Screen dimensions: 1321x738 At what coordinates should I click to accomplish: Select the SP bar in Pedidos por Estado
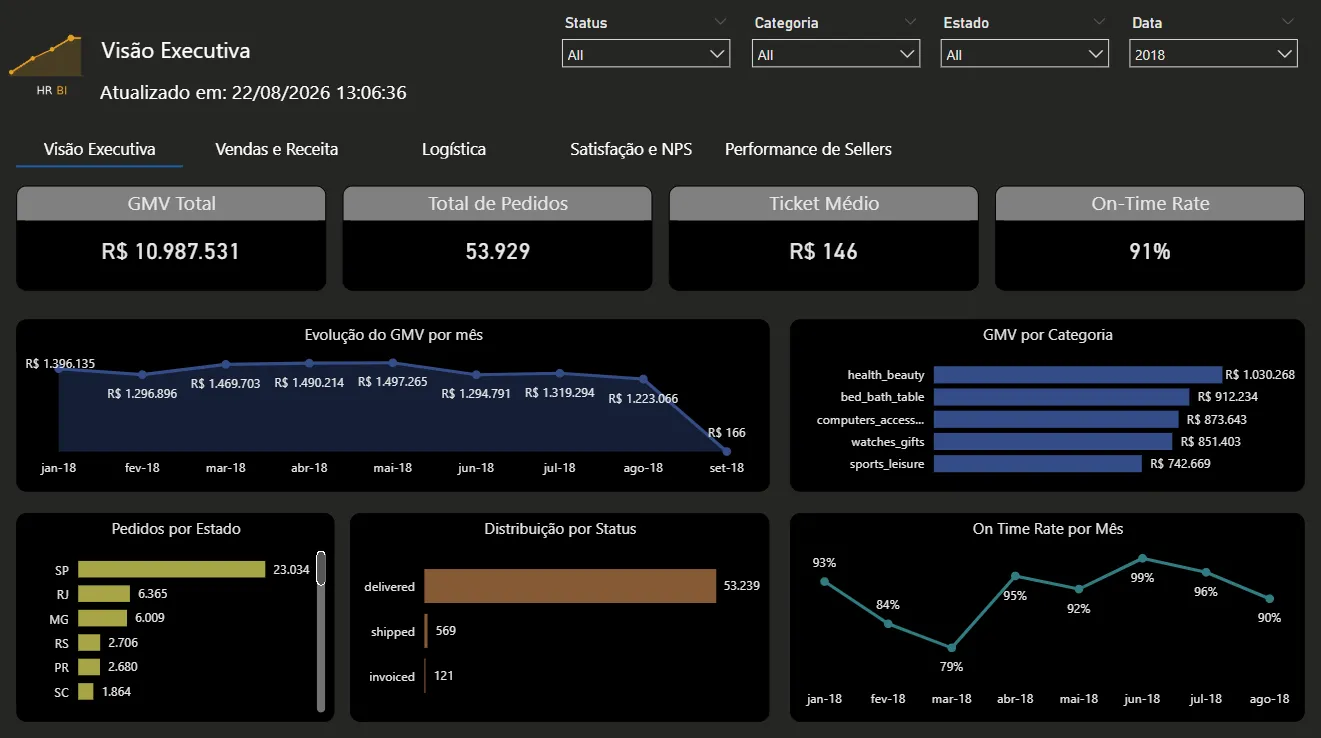point(171,569)
